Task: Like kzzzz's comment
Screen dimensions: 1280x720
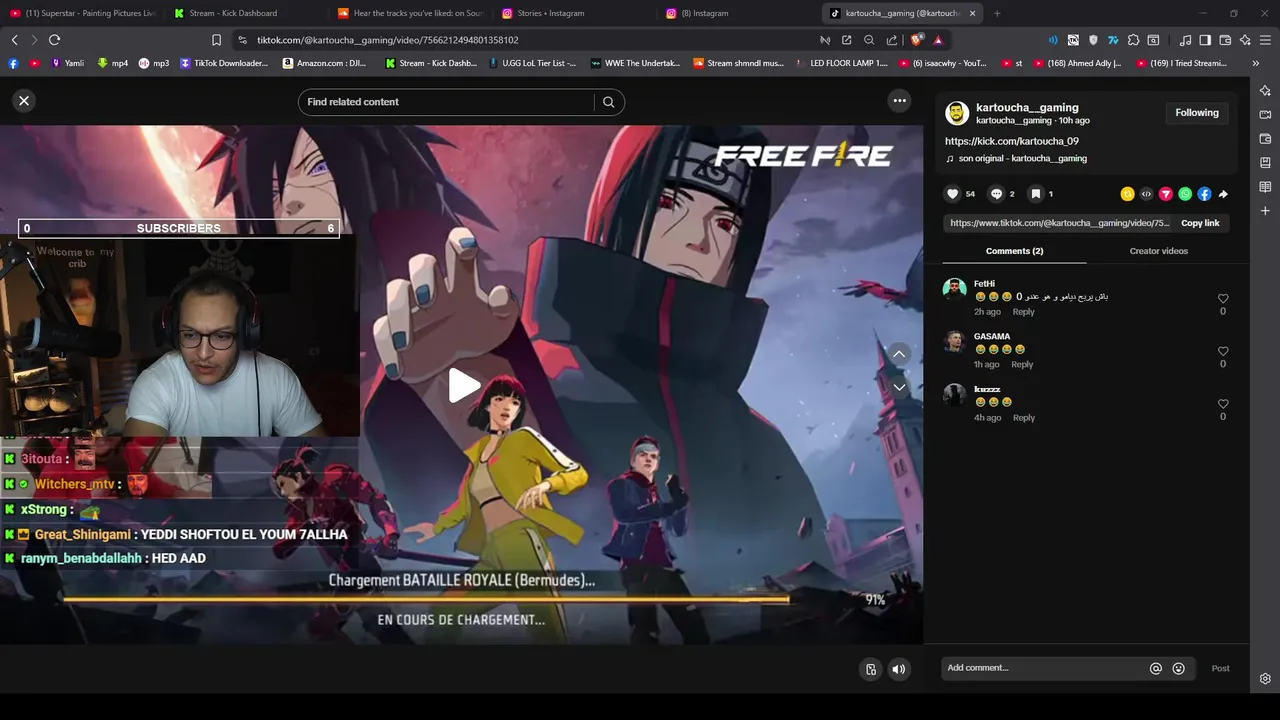Action: coord(1223,404)
